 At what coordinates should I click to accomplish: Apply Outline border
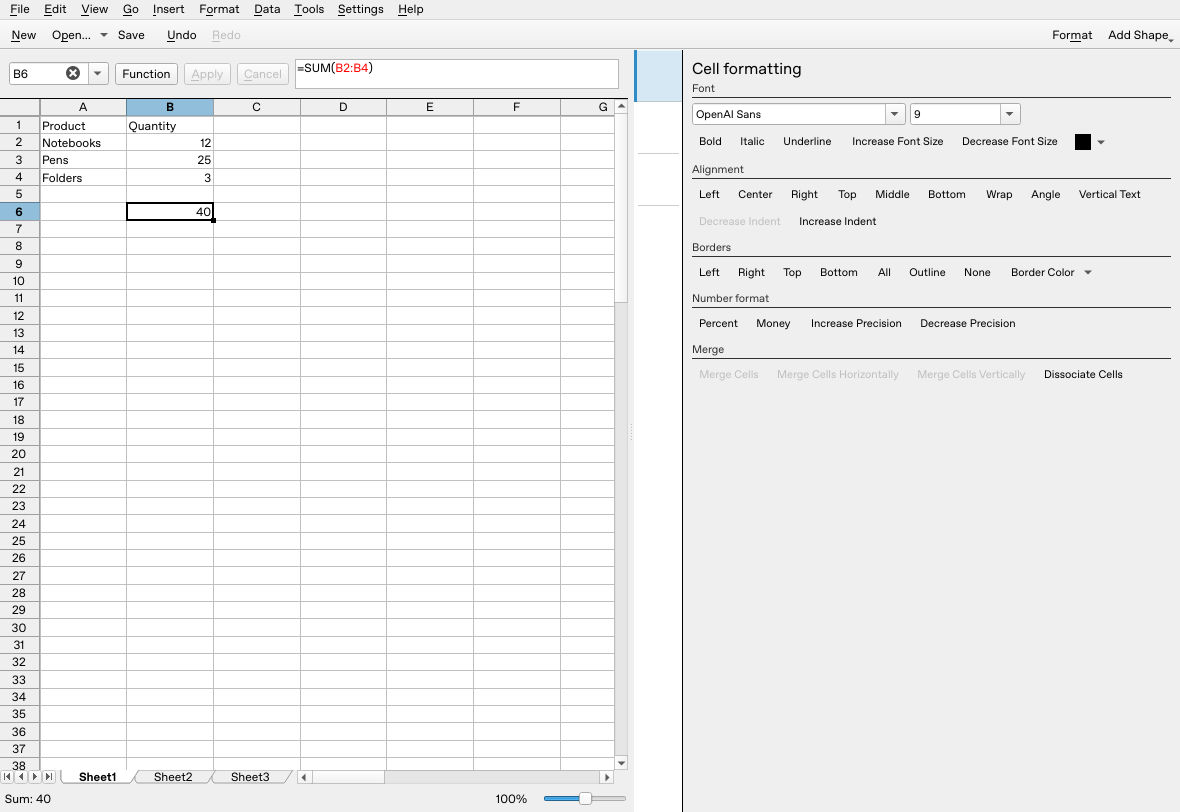click(x=927, y=272)
